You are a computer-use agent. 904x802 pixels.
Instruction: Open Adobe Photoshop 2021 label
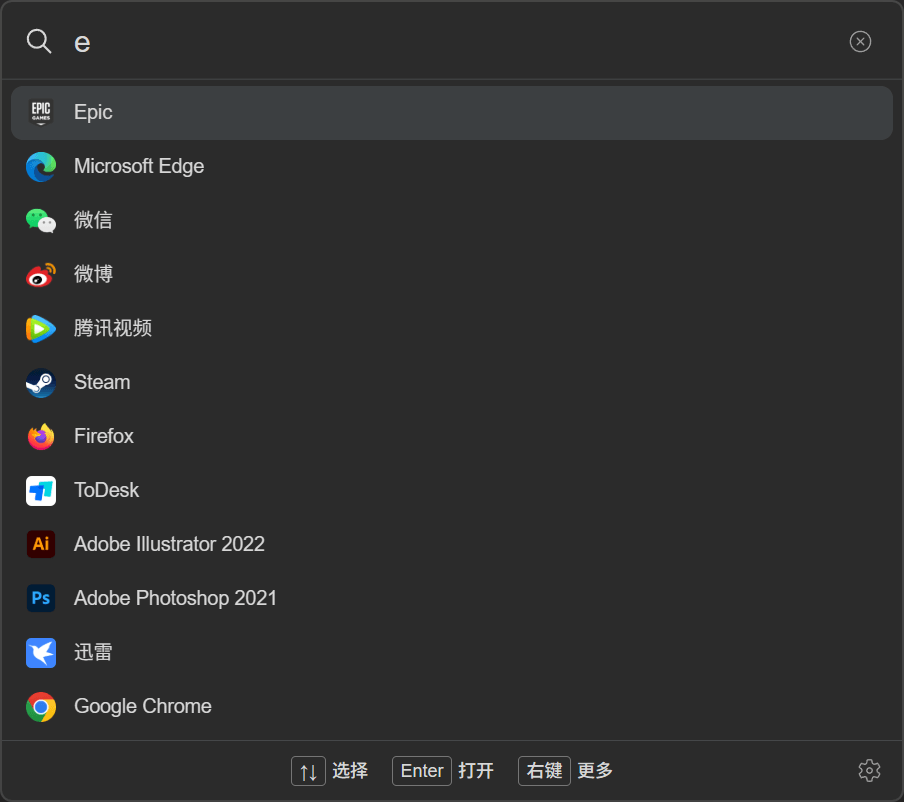coord(175,598)
